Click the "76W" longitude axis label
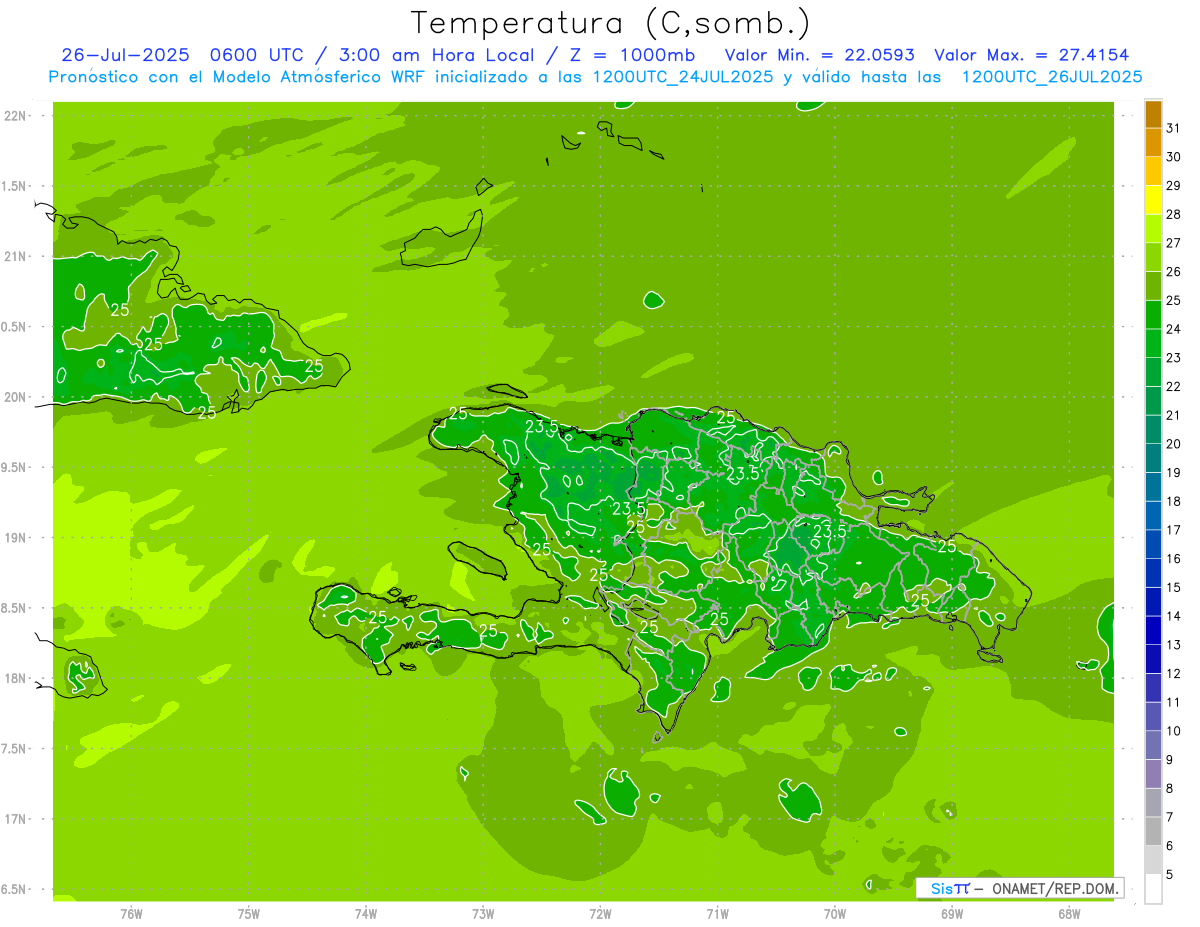 [x=132, y=914]
